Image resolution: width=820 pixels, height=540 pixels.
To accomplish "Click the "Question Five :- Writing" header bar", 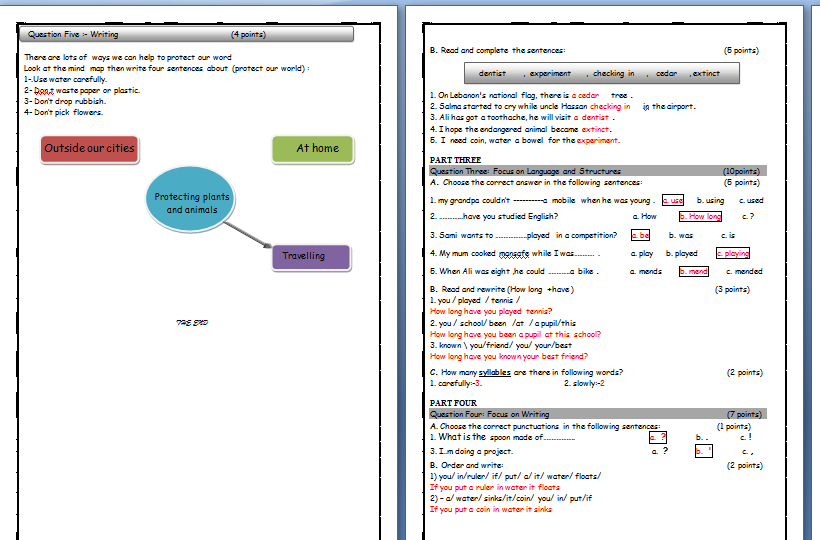I will tap(187, 35).
